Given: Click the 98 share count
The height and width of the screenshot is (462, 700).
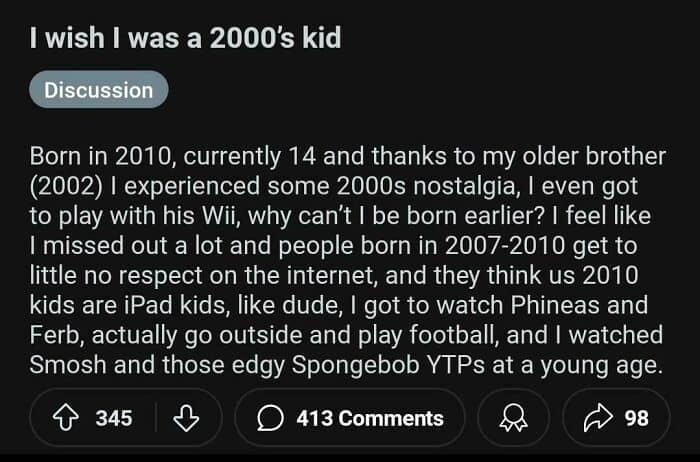Looking at the screenshot, I should (636, 418).
